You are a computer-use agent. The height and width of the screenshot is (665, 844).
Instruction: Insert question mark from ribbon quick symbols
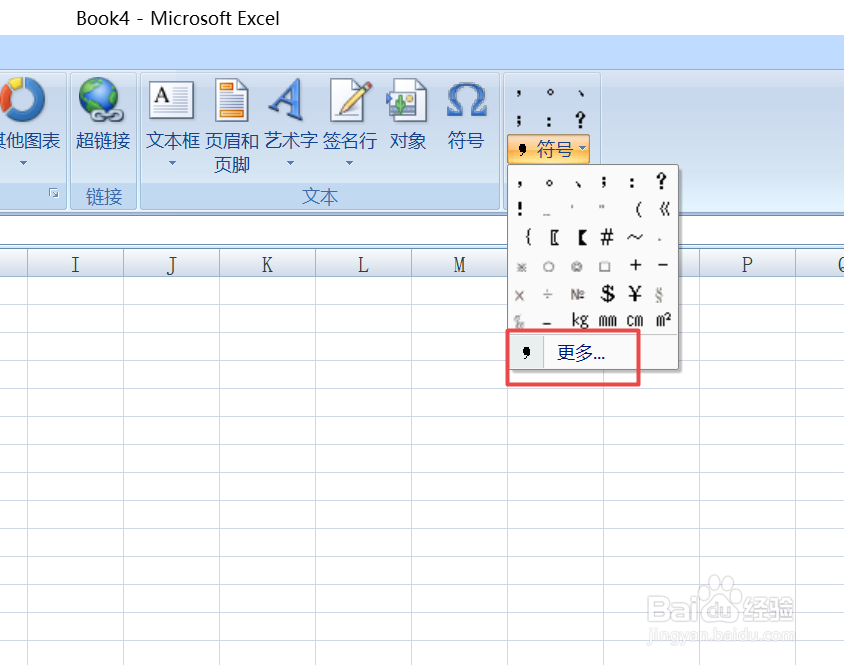point(580,120)
